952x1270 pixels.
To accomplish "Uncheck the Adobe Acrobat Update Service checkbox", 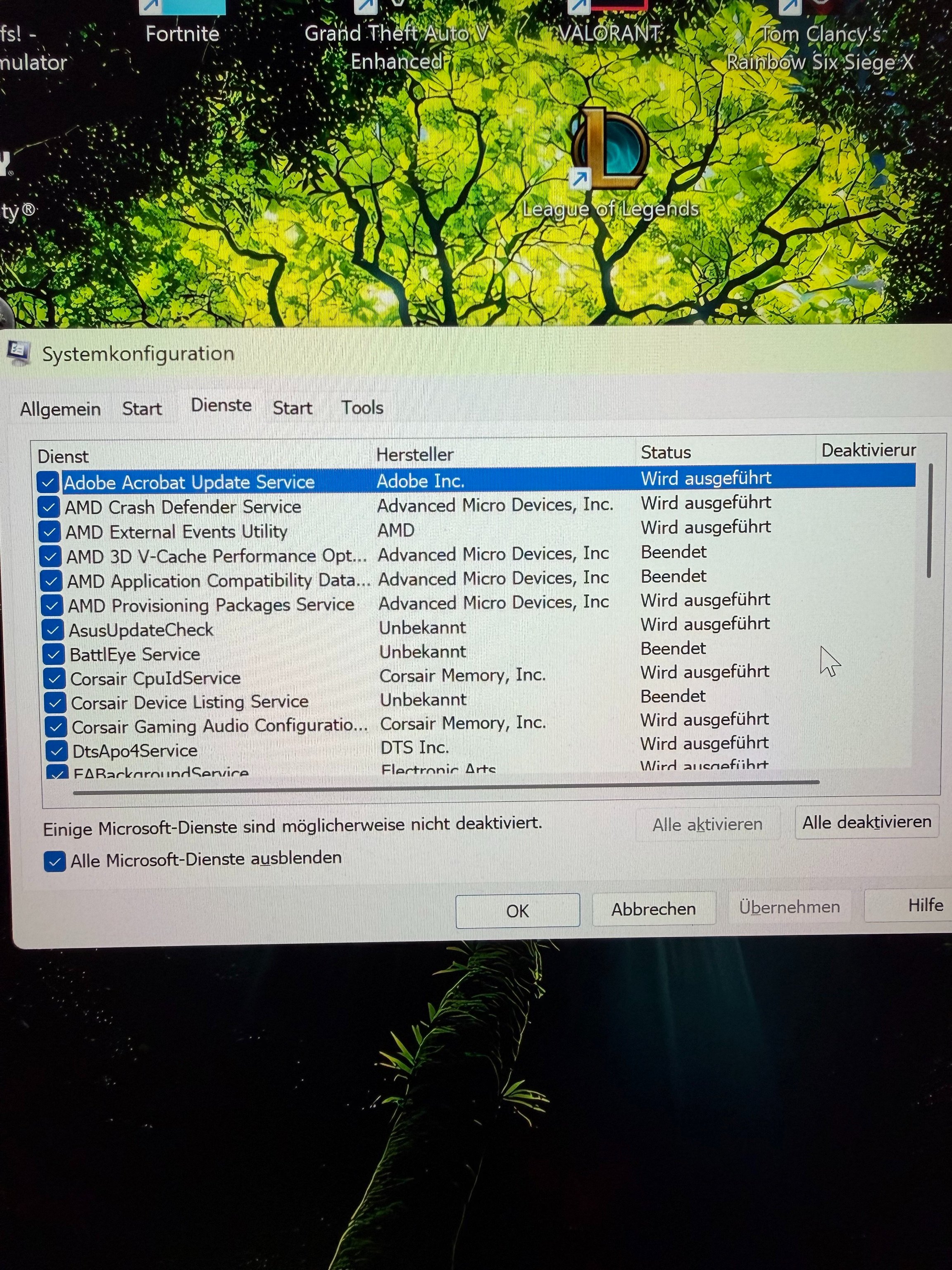I will click(48, 482).
